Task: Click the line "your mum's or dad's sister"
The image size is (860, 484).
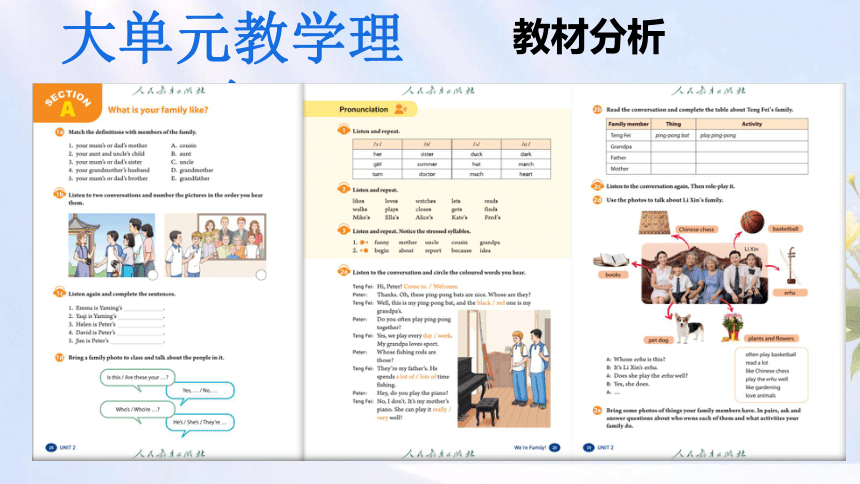Action: [105, 162]
